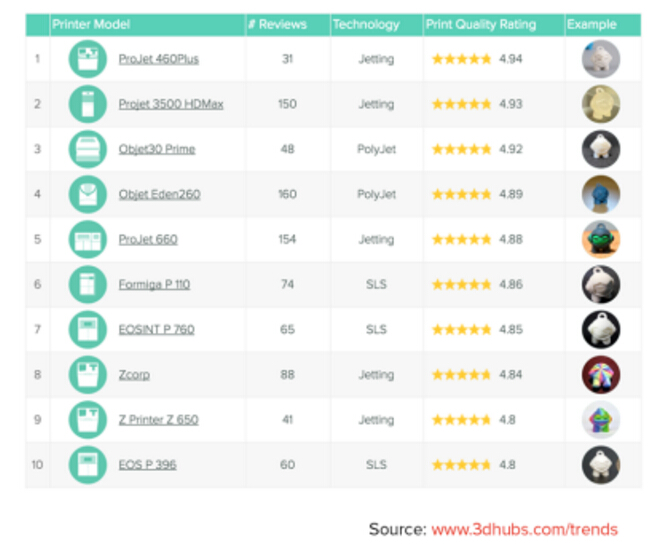Click the Z Printer Z 650 printer icon

click(88, 420)
